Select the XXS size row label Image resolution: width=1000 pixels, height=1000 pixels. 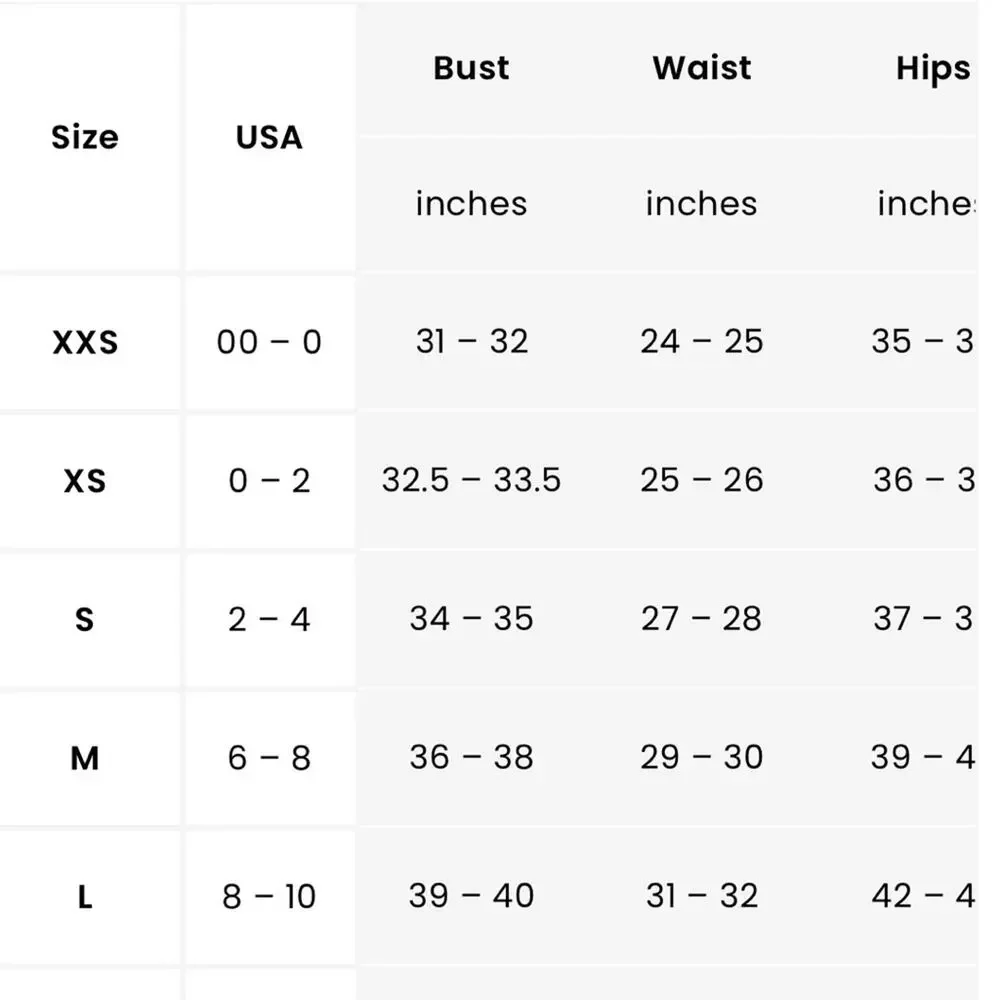coord(85,343)
